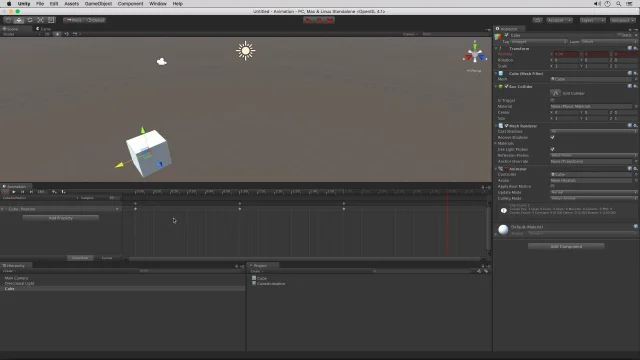The image size is (640, 360).
Task: Click the yellow axis arrow handle on cube
Action: click(119, 165)
